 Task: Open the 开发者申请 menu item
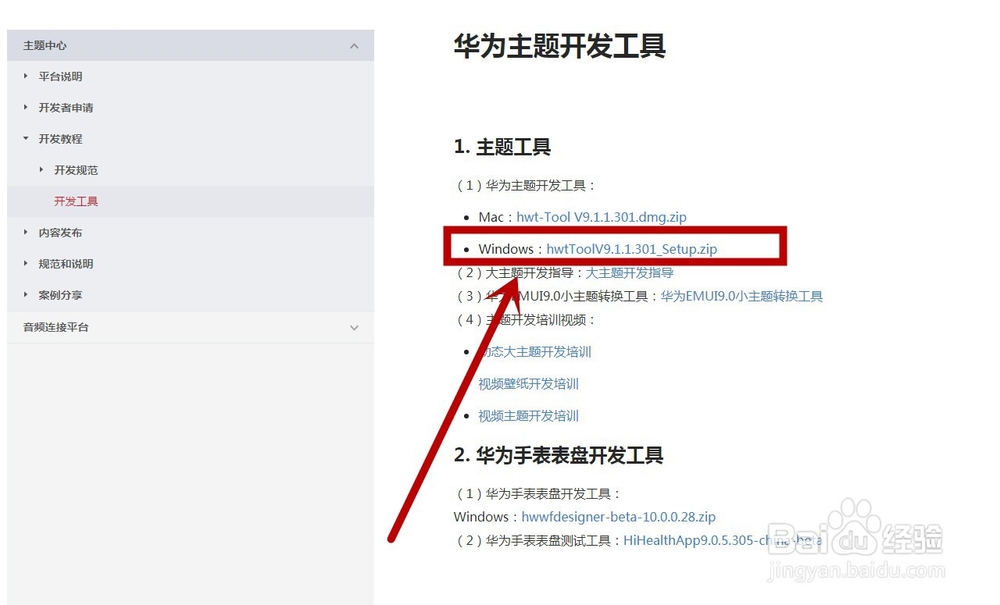coord(66,108)
